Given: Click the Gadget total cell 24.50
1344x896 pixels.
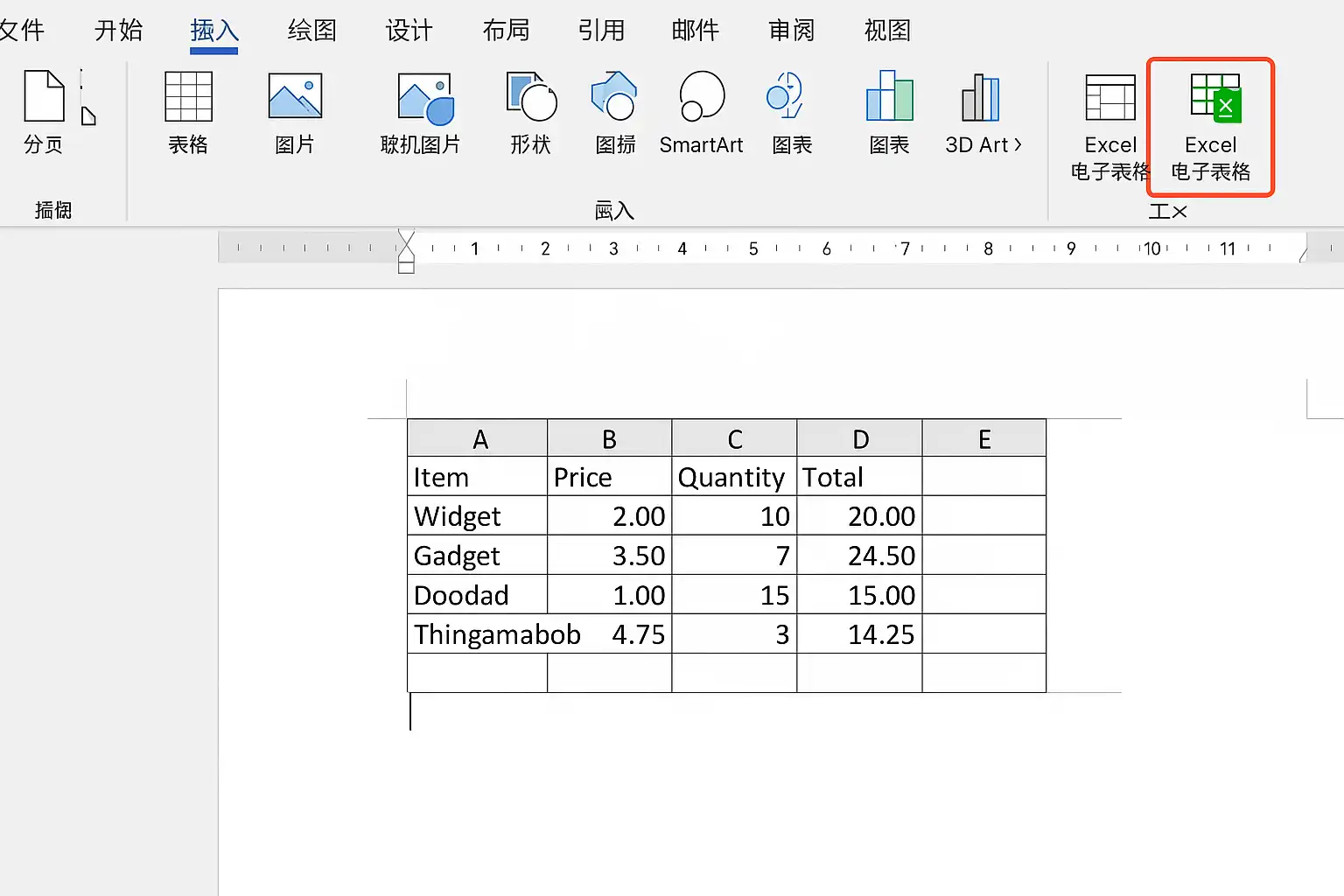Looking at the screenshot, I should (x=860, y=555).
